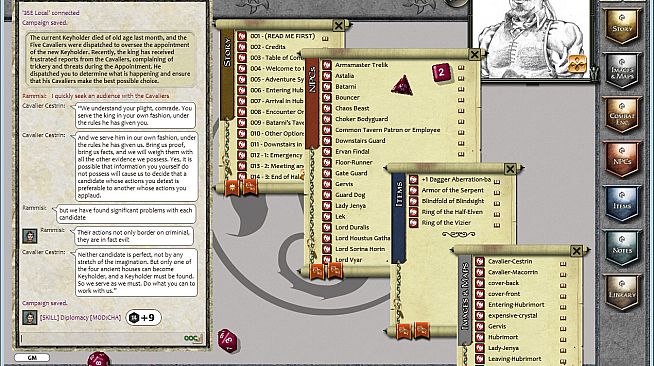Screen dimensions: 654x366
Task: Open story entry 007 - Arrival in Hub
Action: click(277, 101)
